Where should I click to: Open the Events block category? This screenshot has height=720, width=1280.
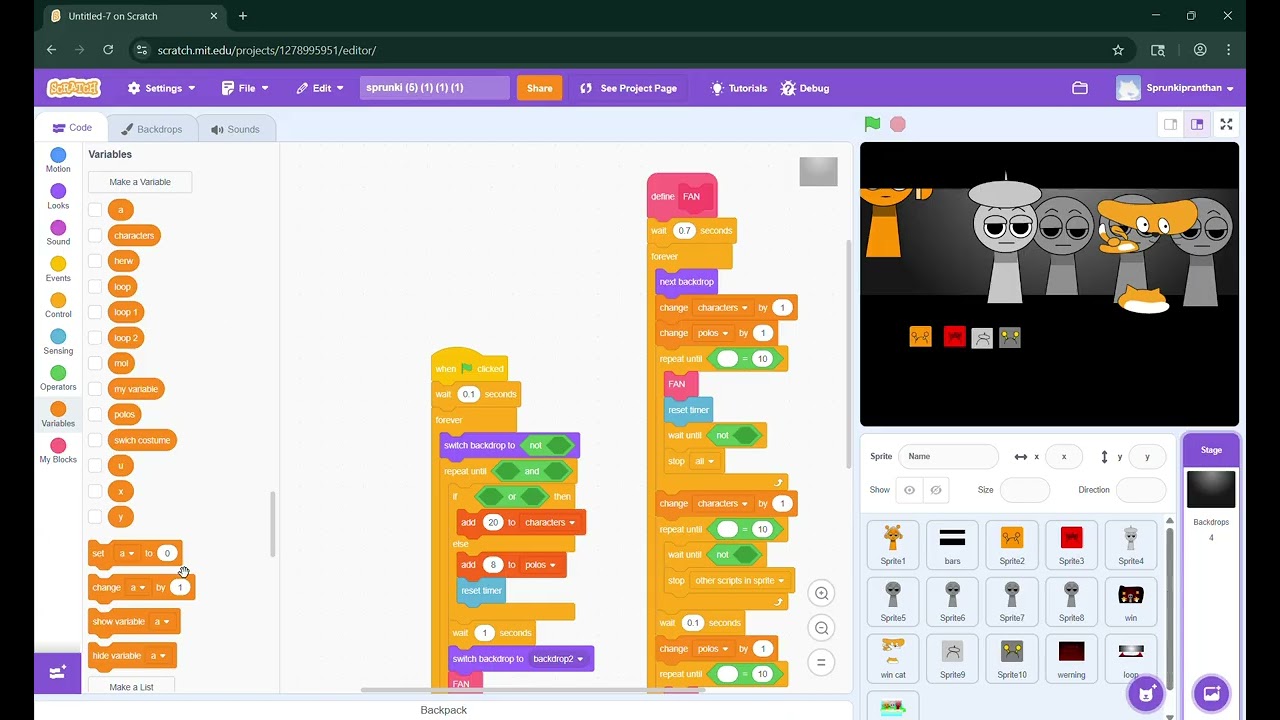tap(58, 270)
